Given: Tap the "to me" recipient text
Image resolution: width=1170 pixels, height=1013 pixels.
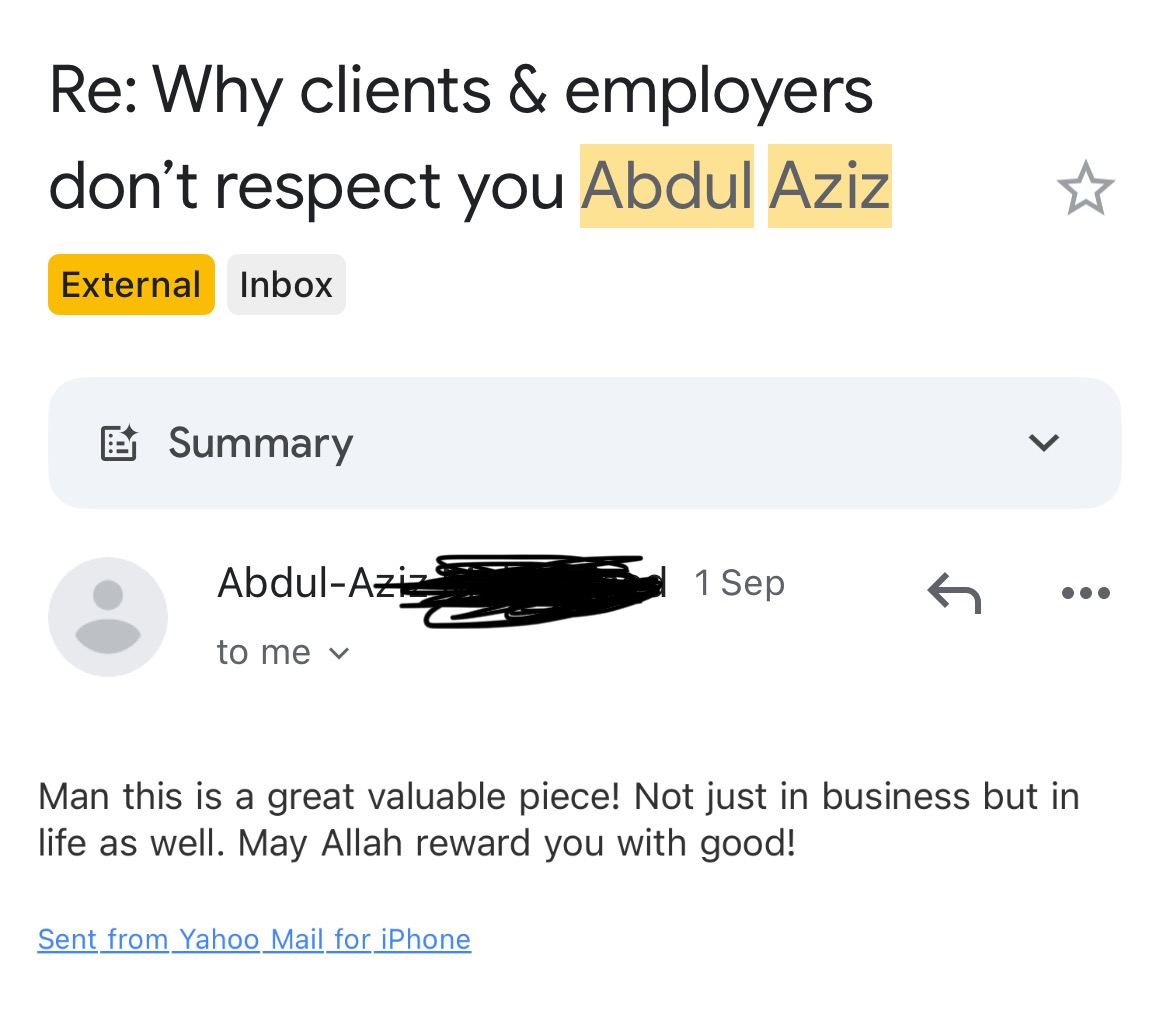Looking at the screenshot, I should point(263,652).
